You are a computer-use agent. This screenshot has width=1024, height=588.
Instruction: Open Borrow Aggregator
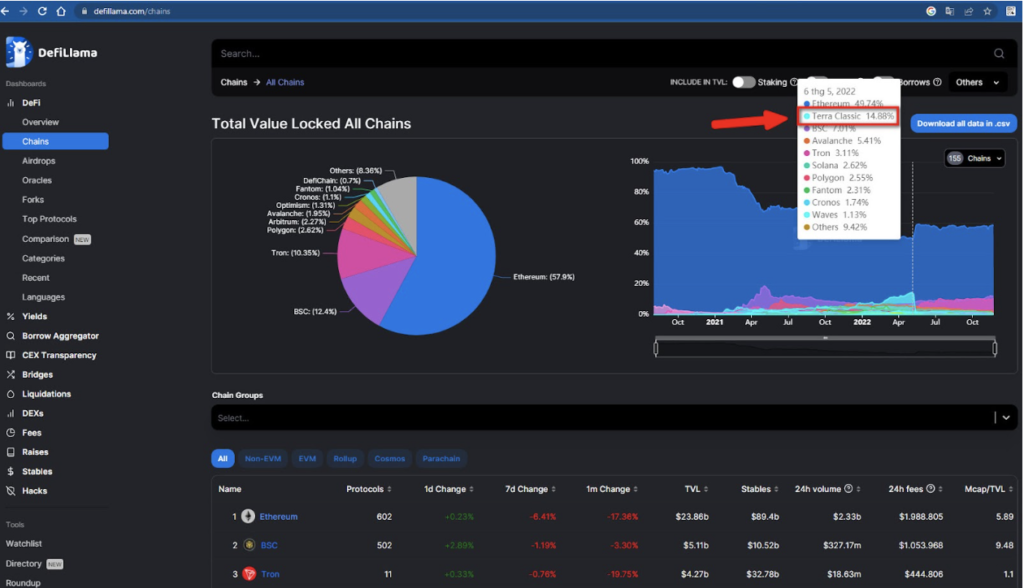60,336
